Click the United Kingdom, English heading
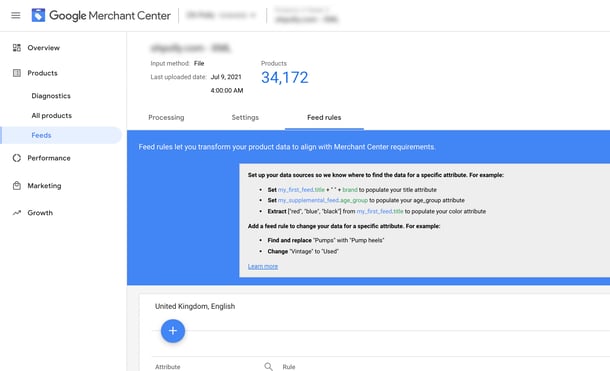This screenshot has height=371, width=610. (x=195, y=306)
